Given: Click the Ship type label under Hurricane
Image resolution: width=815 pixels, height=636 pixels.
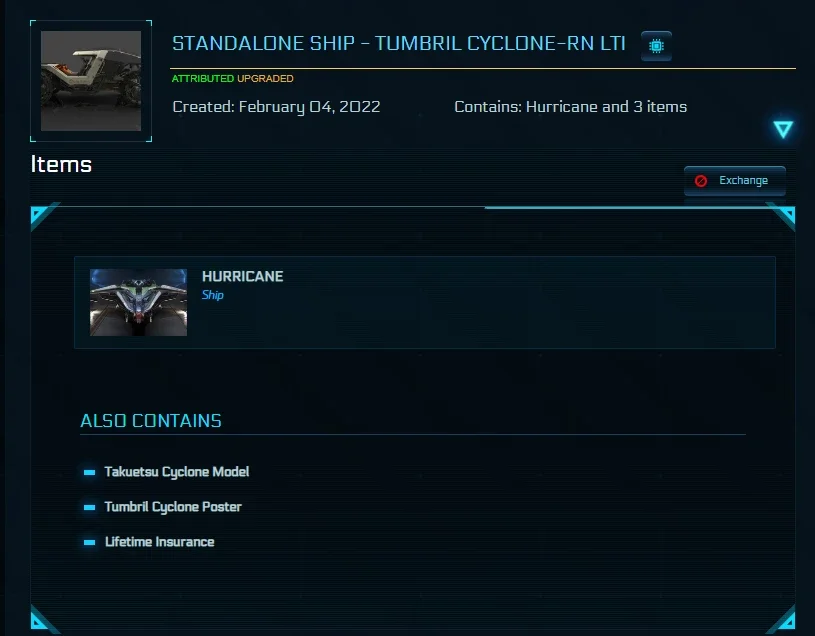Looking at the screenshot, I should click(213, 295).
